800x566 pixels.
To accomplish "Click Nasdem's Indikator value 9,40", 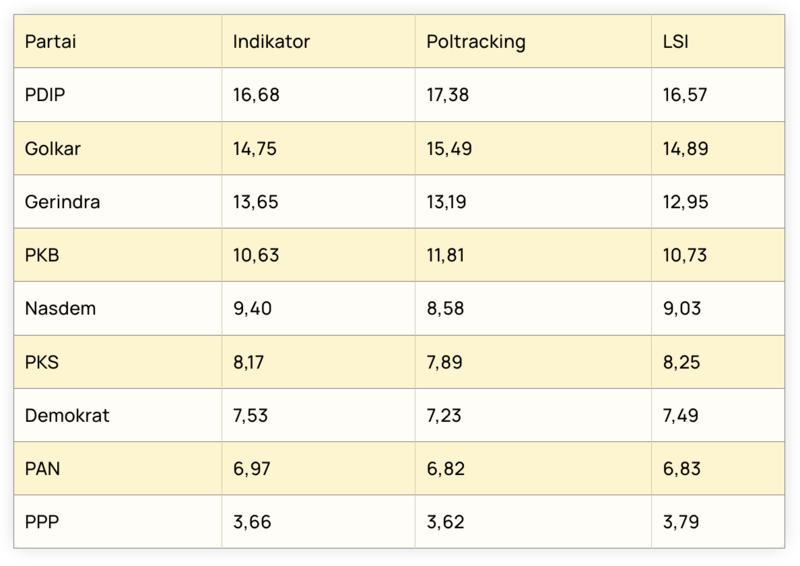I will (252, 308).
